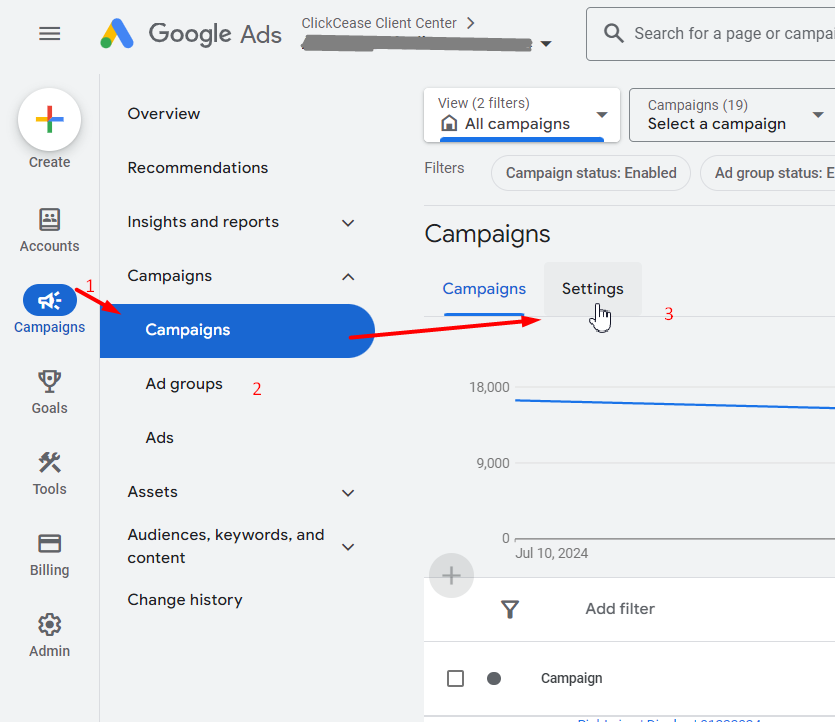This screenshot has height=722, width=835.
Task: Open Change history
Action: click(185, 600)
